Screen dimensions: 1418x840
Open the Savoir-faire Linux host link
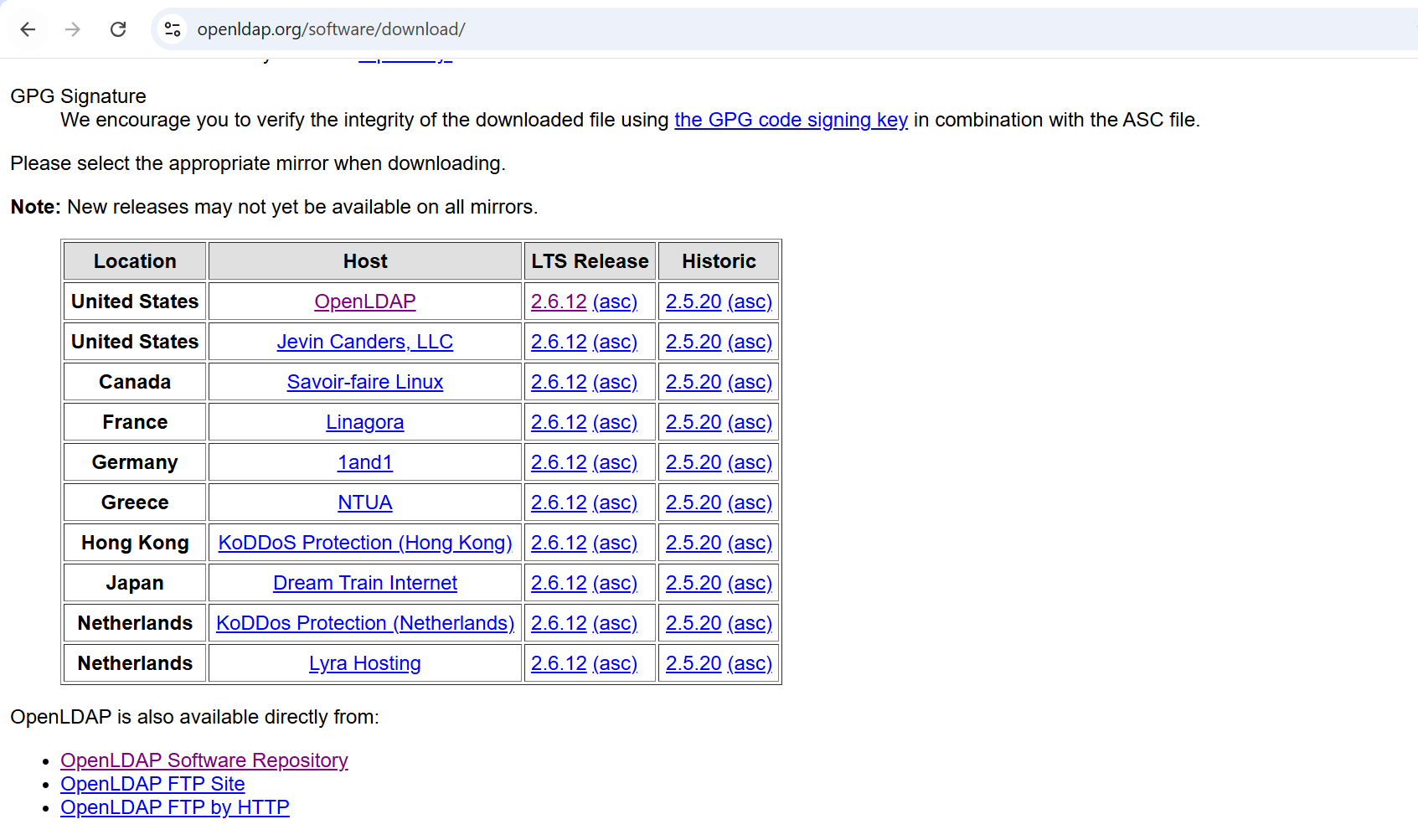364,382
